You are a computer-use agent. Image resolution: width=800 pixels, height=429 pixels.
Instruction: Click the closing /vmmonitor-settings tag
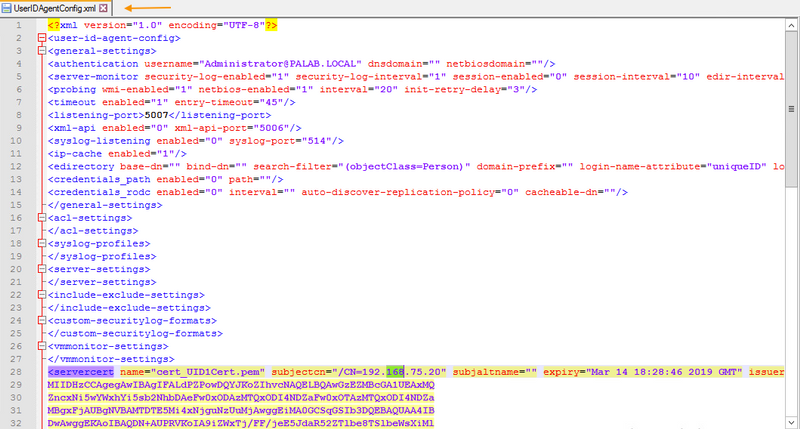(x=111, y=359)
